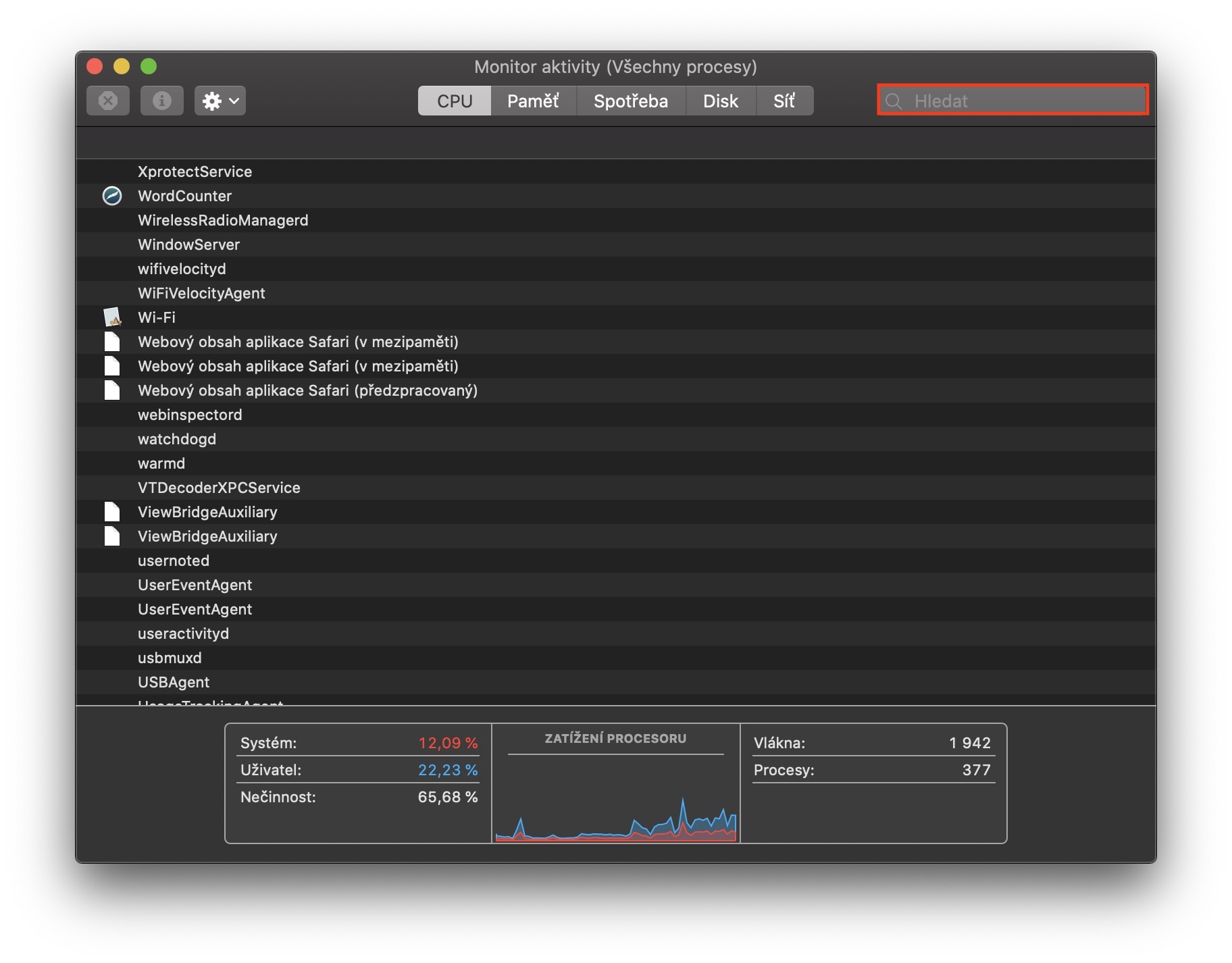1232x963 pixels.
Task: Click the ZATÍŽENÍ PROCESORU heading
Action: click(615, 739)
